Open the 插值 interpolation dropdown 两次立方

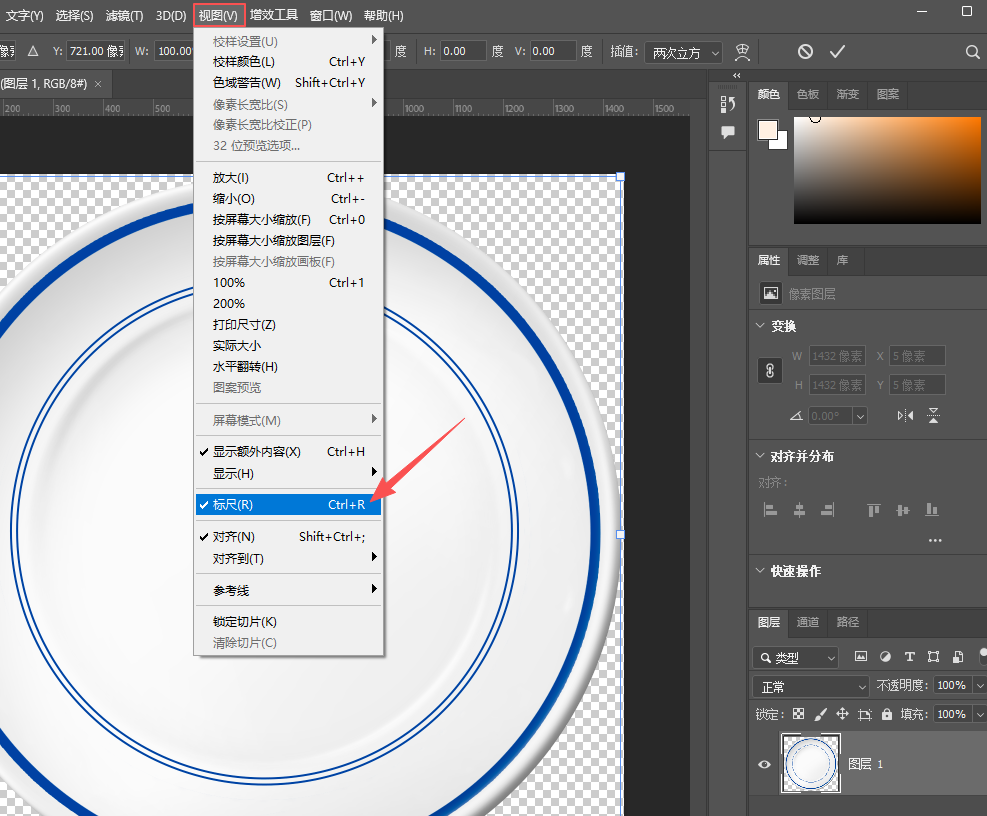pos(684,52)
